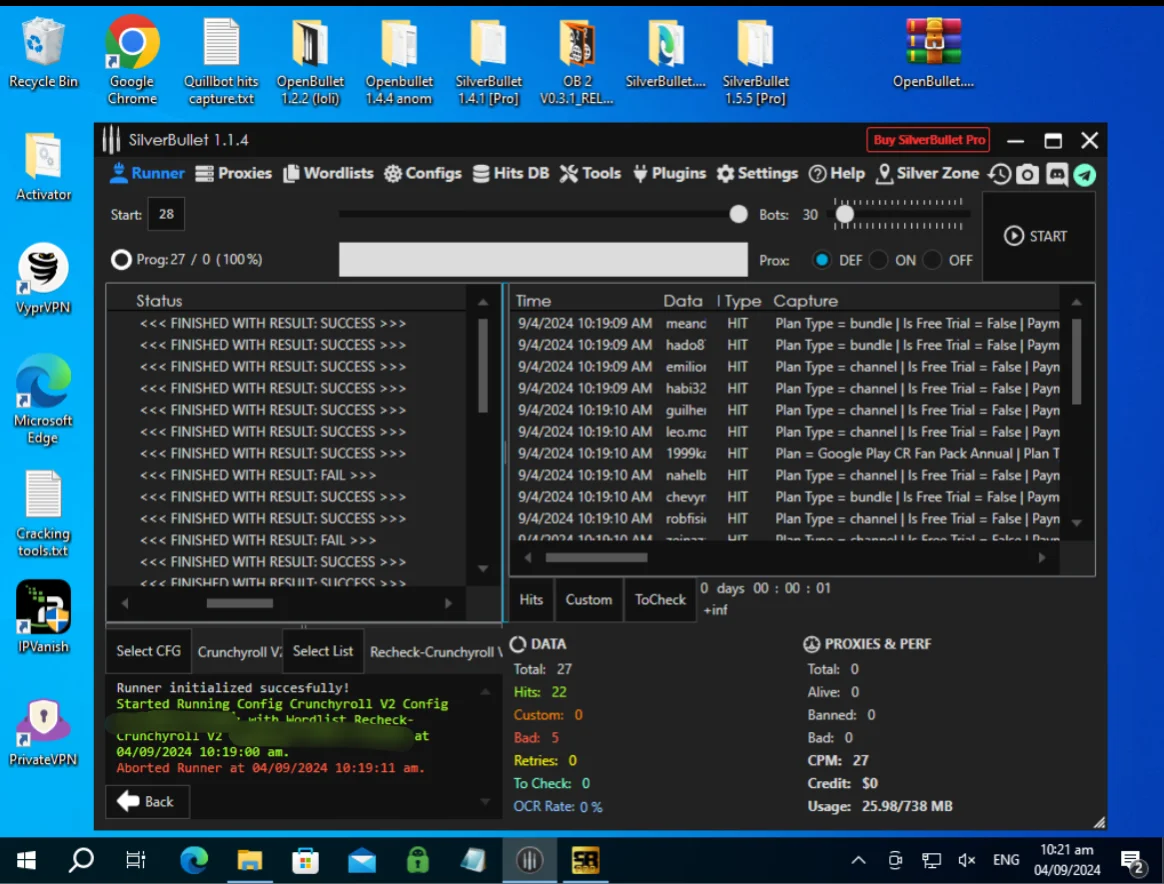Open the history clock icon in toolbar
This screenshot has height=884, width=1164.
tap(999, 174)
